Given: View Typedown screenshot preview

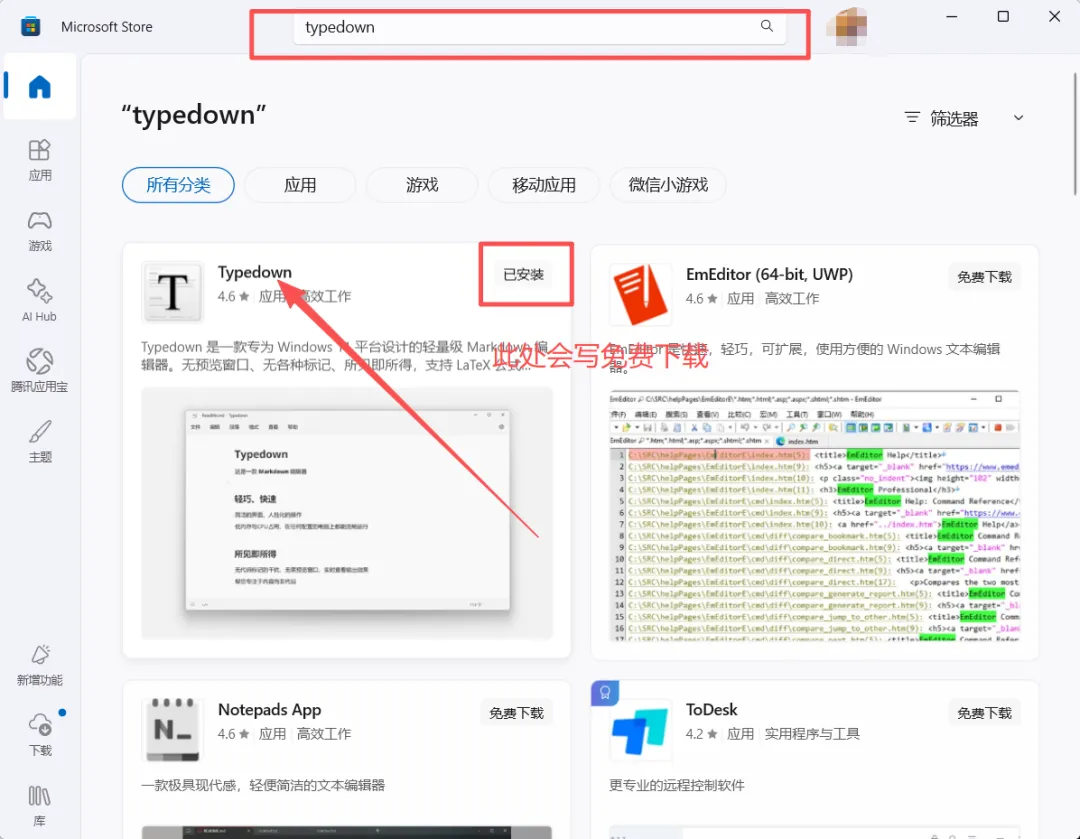Looking at the screenshot, I should 347,513.
